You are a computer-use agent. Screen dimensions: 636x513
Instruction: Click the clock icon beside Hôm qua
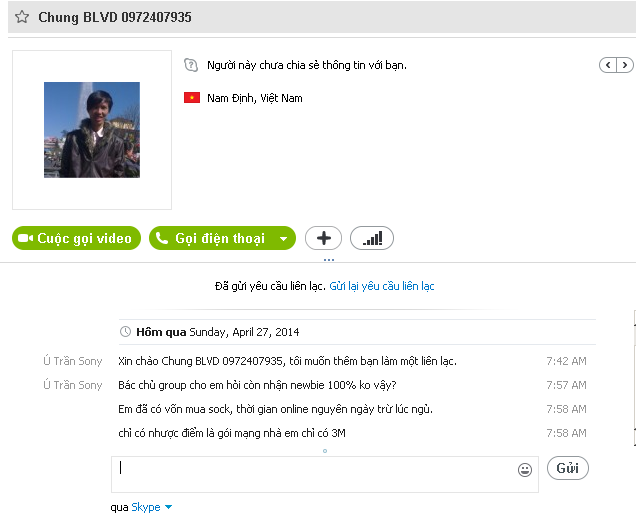125,332
